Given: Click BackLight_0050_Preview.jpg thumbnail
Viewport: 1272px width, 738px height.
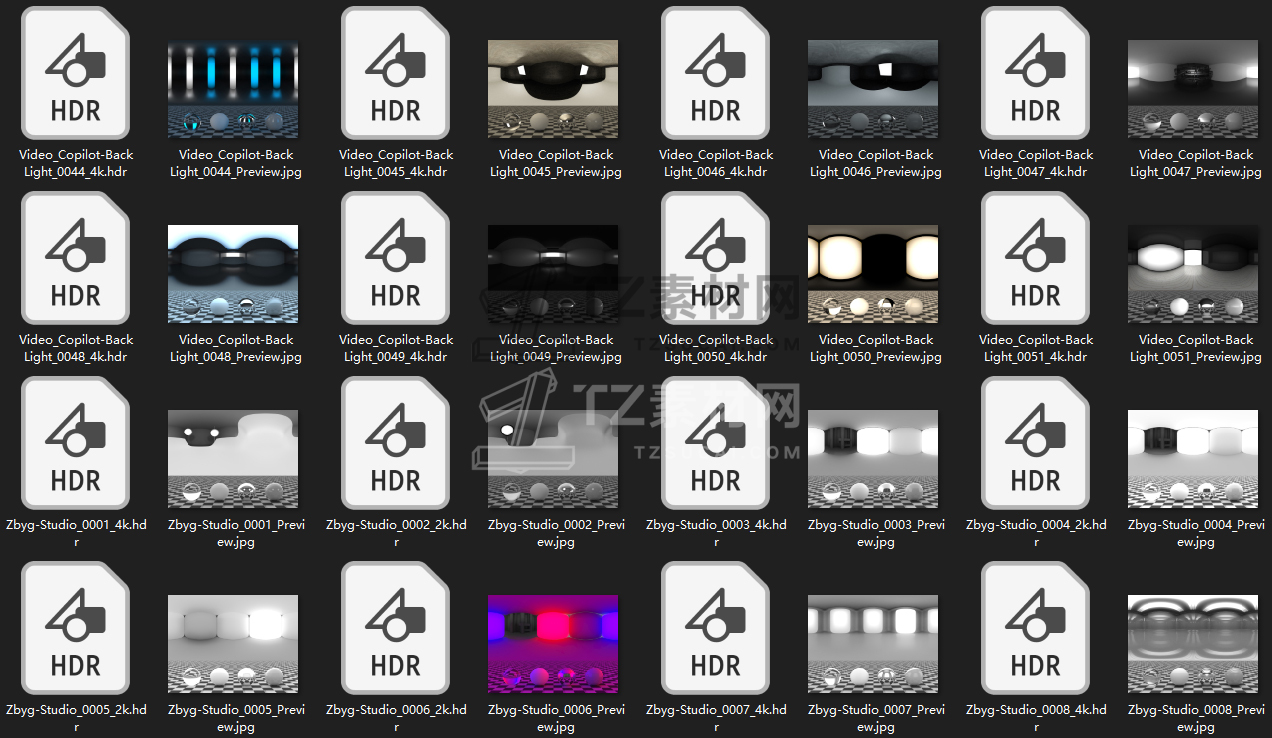Looking at the screenshot, I should point(873,274).
